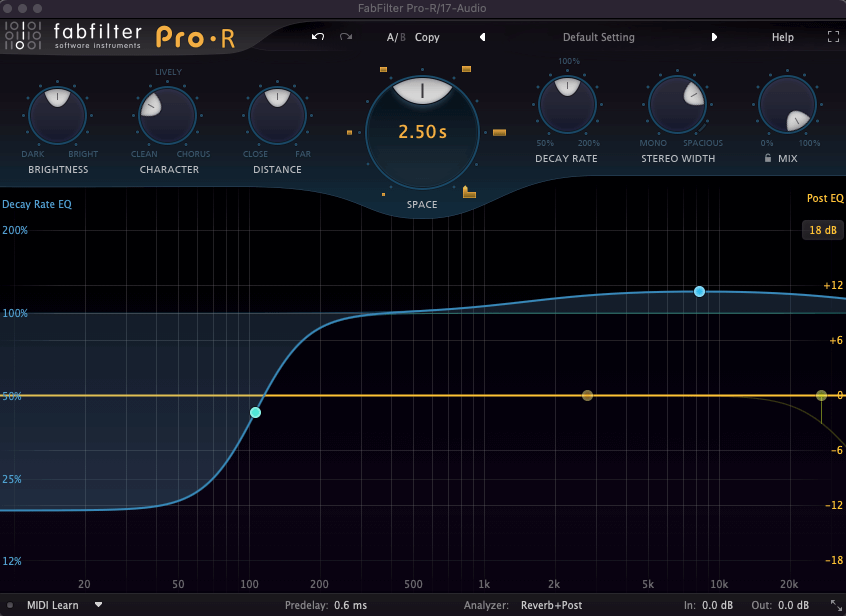Click the 12% label on the decay scale

12,561
